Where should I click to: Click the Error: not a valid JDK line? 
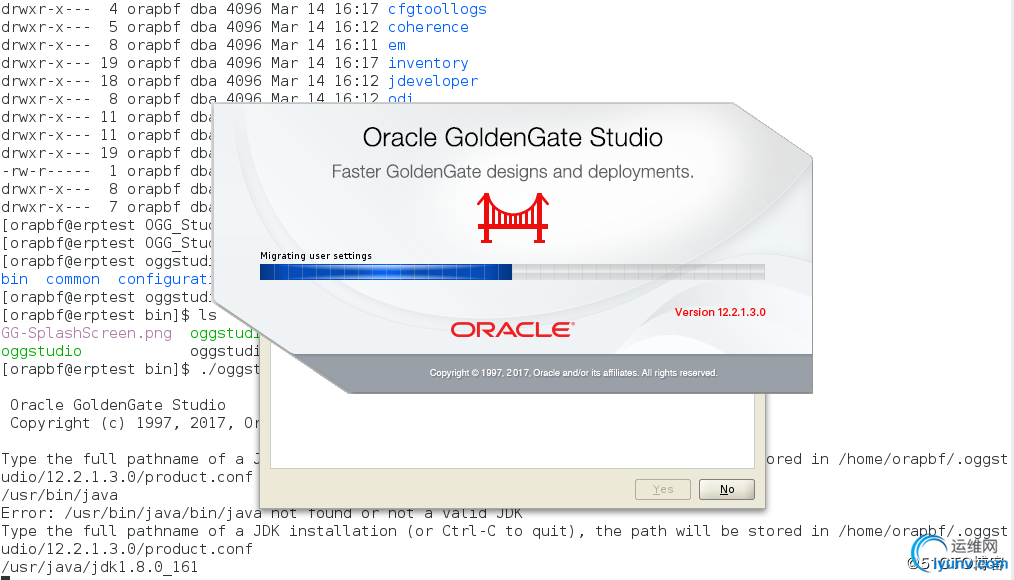pos(262,513)
